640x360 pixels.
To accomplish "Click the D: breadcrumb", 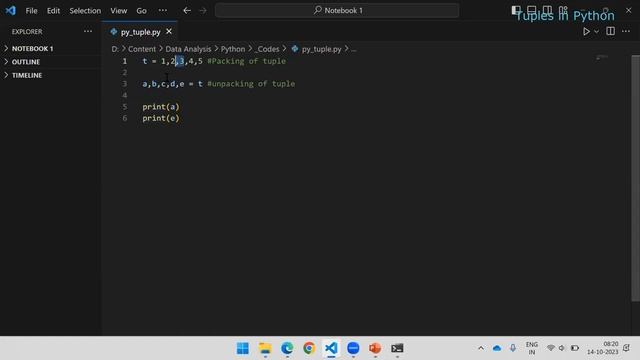I will (x=115, y=49).
